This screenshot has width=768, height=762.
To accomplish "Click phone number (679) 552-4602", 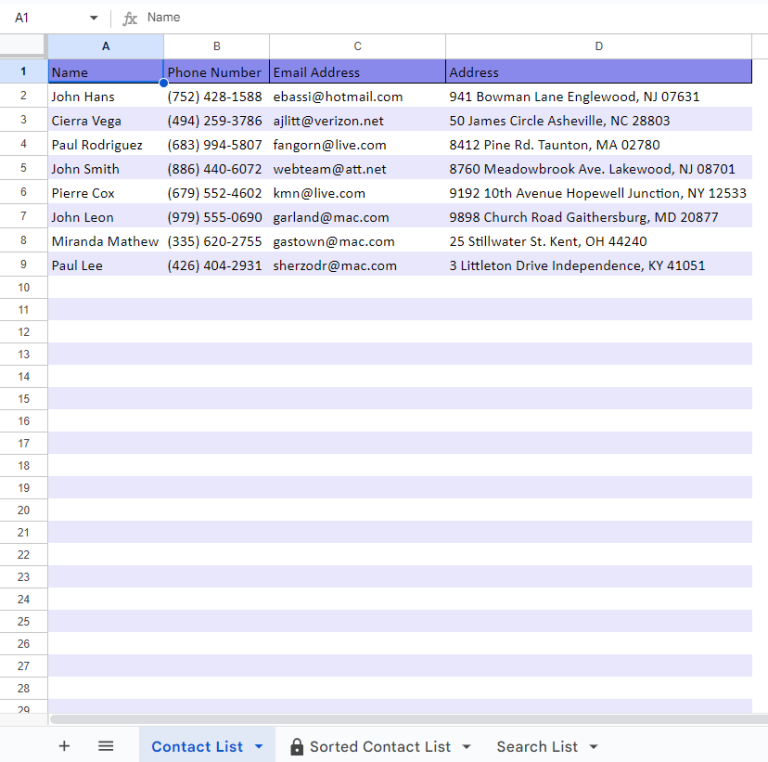I will pos(216,192).
